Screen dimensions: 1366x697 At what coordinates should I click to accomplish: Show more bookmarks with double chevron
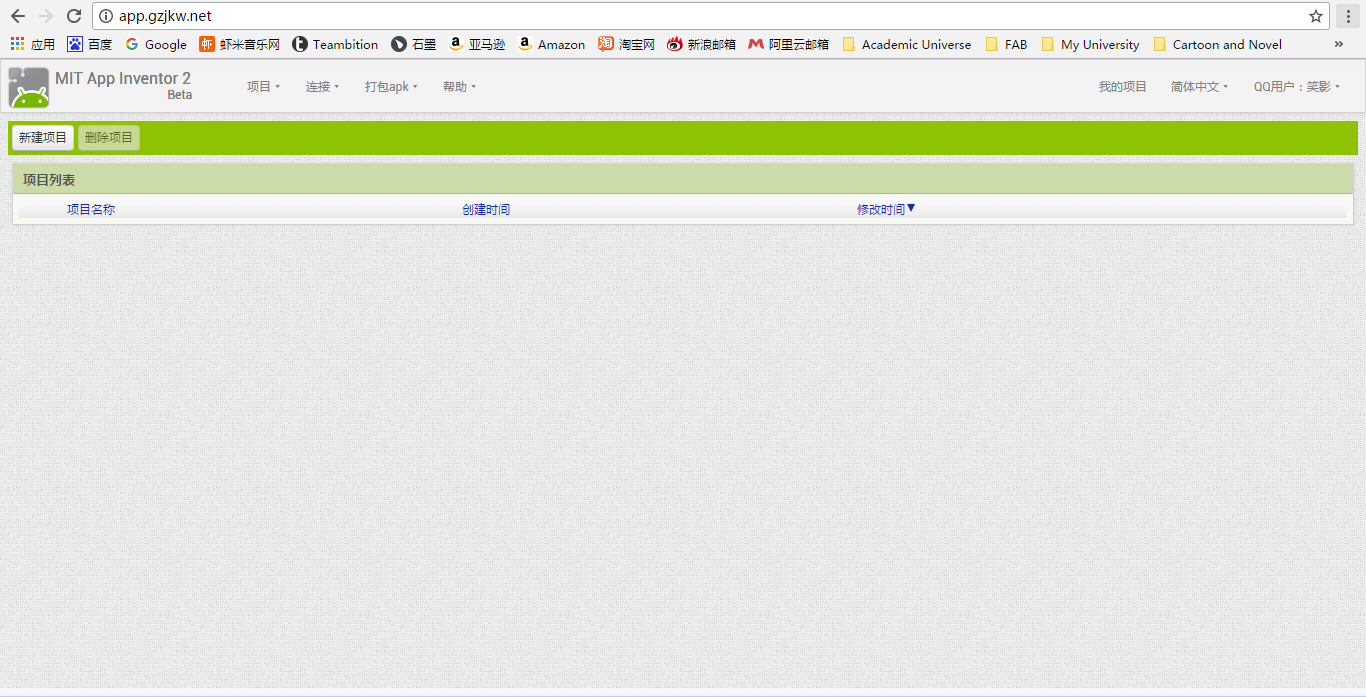pyautogui.click(x=1339, y=44)
